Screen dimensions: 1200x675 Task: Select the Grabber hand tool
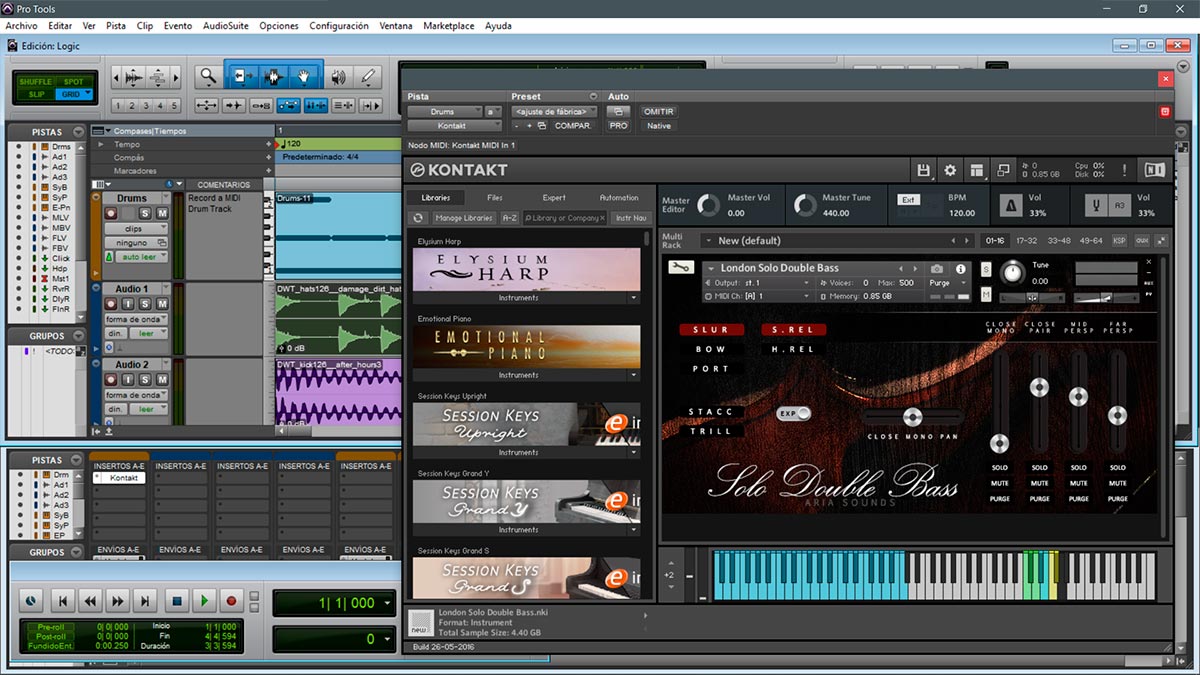(305, 76)
